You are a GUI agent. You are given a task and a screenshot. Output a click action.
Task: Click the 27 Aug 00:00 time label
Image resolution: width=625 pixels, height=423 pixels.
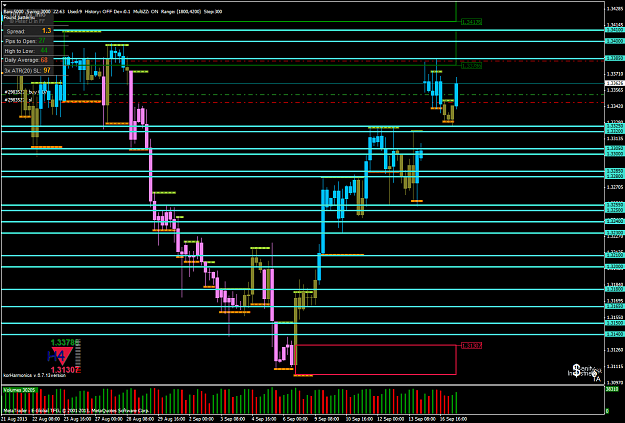(x=108, y=419)
